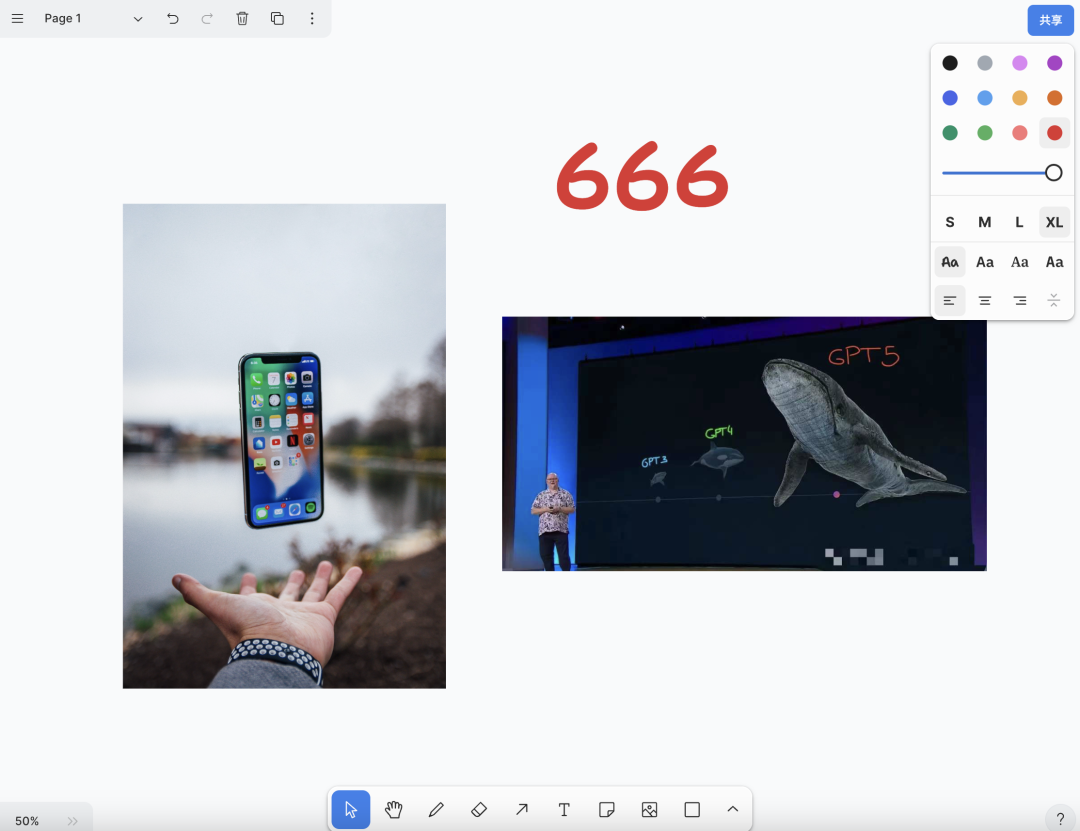
Task: Select the Image asset tool
Action: click(650, 810)
